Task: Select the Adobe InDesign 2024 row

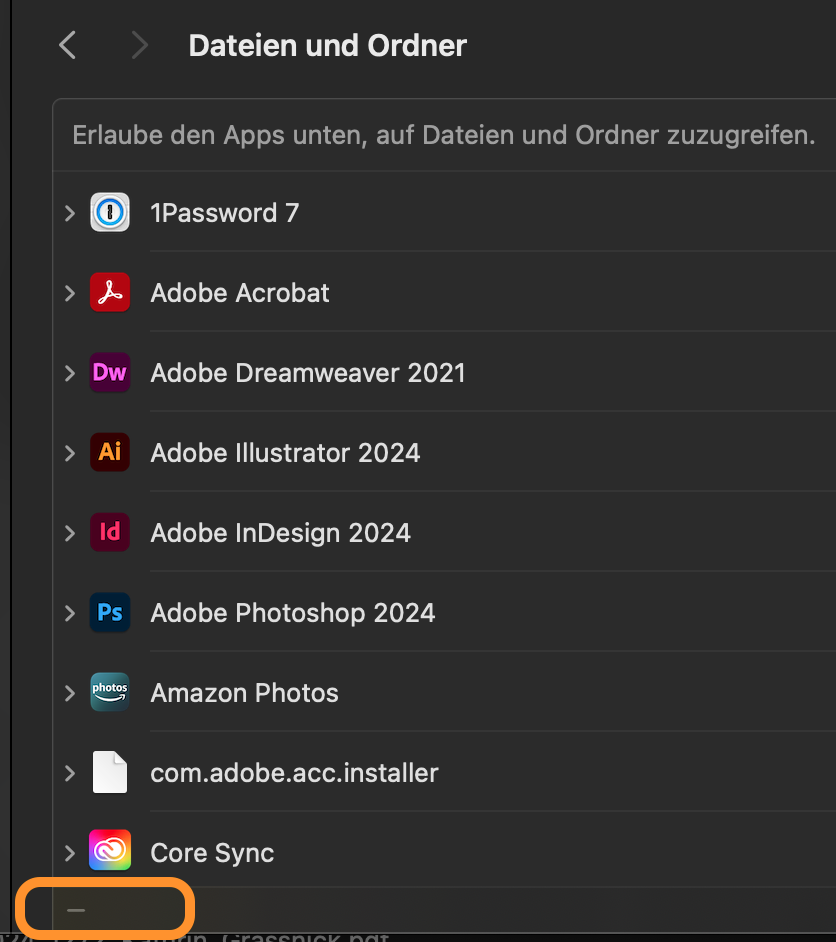Action: click(x=444, y=532)
